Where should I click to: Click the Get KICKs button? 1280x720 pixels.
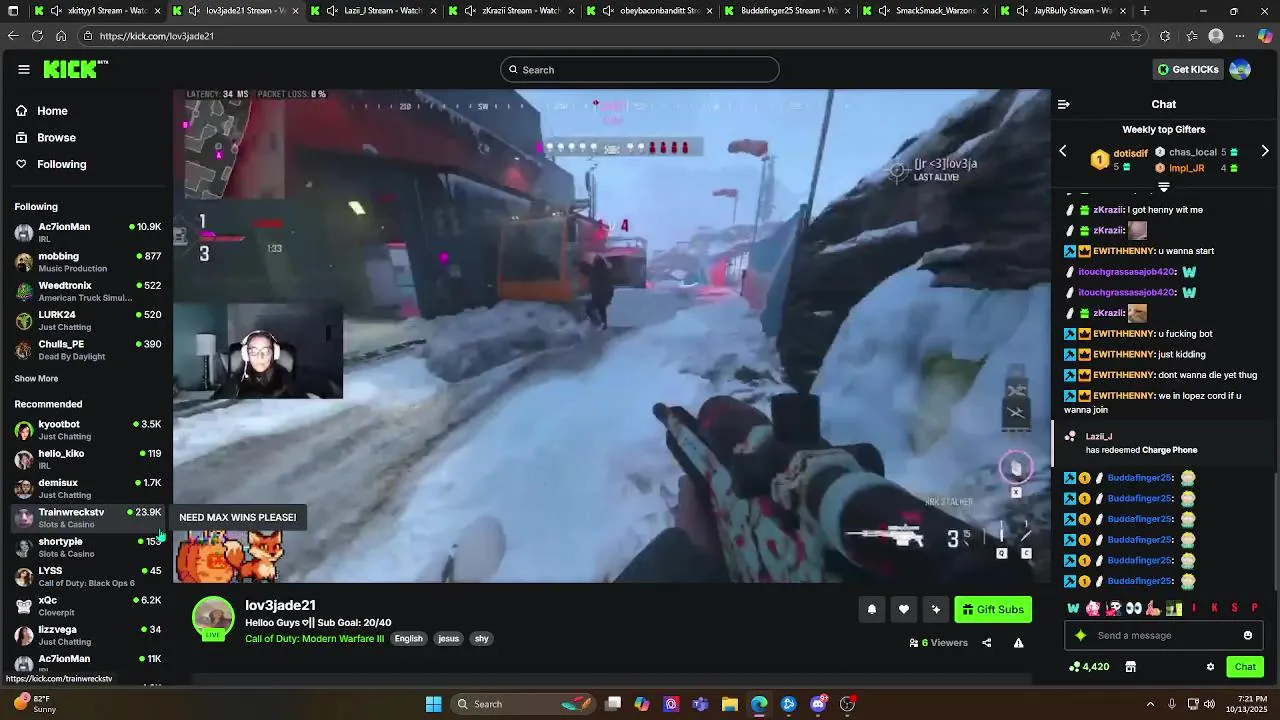click(x=1188, y=69)
